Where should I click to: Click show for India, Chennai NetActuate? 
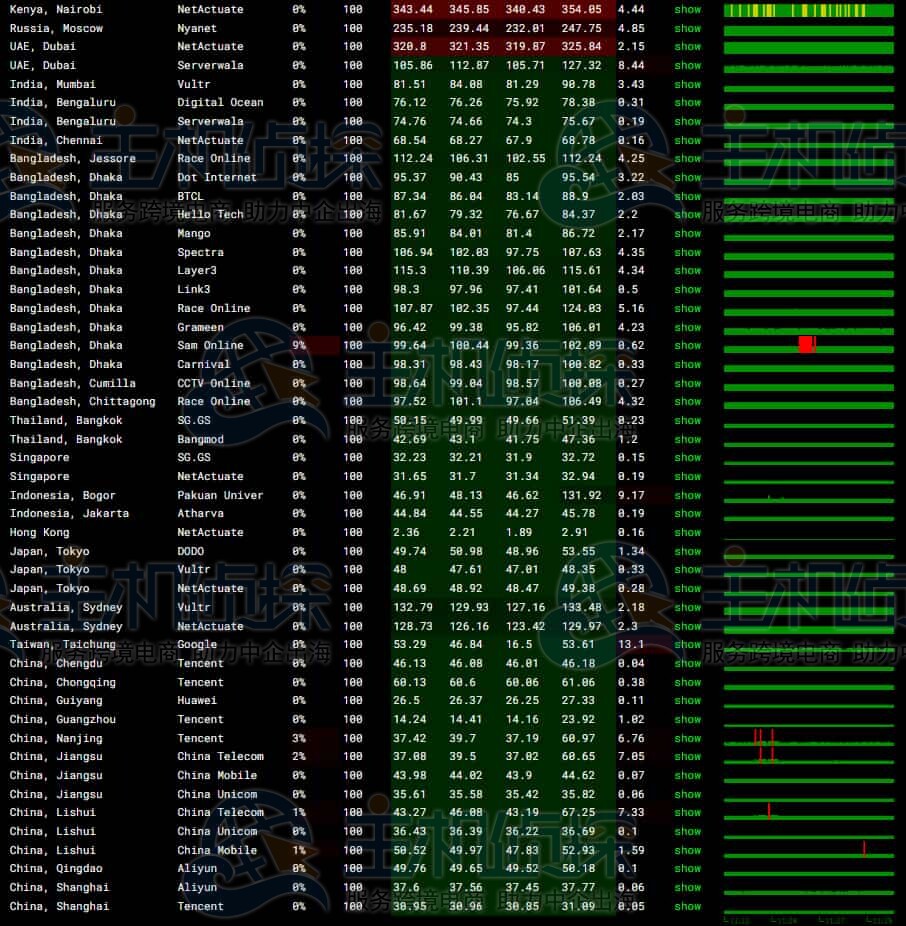coord(687,141)
